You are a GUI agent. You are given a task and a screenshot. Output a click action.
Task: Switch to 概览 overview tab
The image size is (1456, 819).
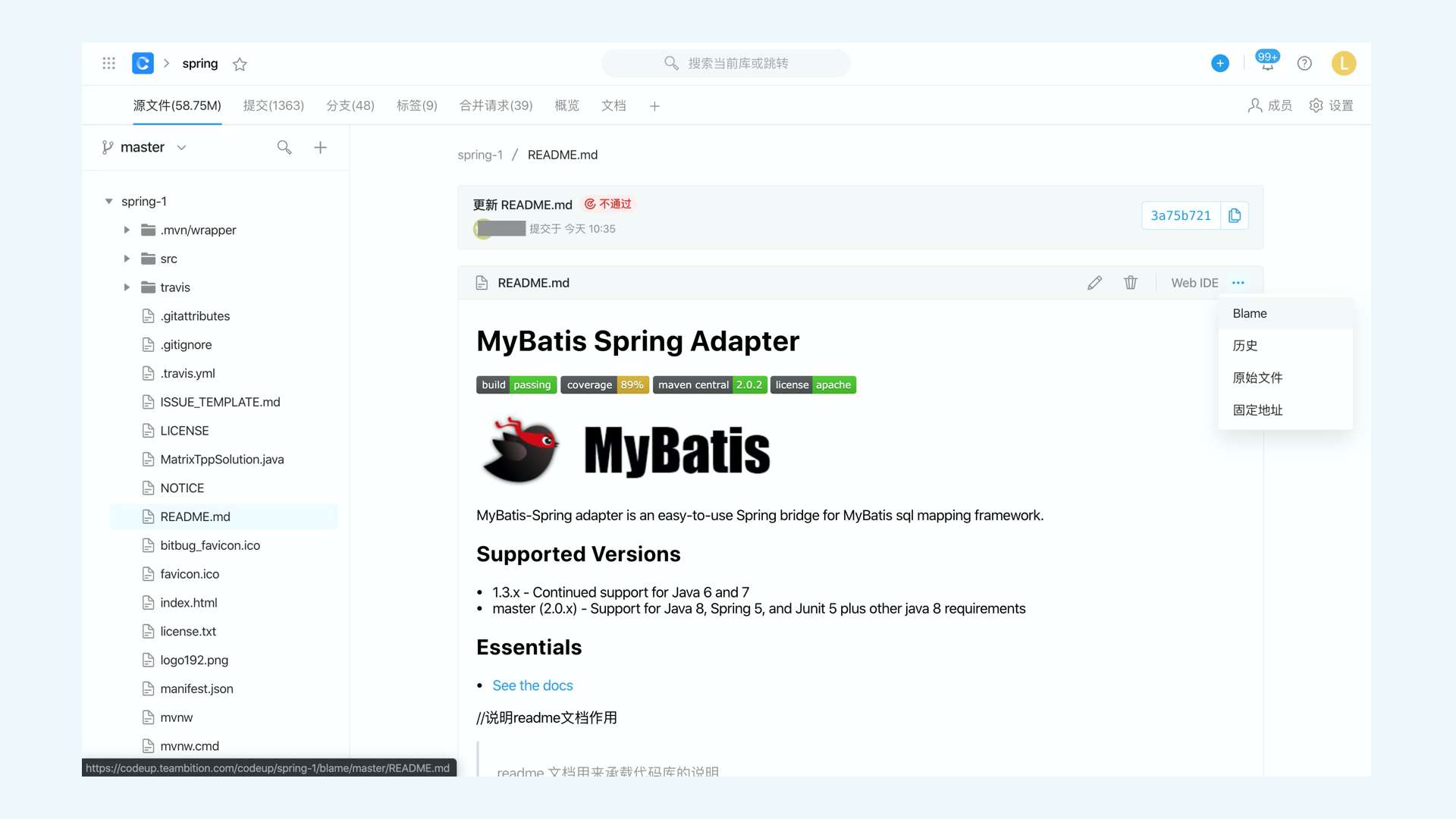point(567,105)
